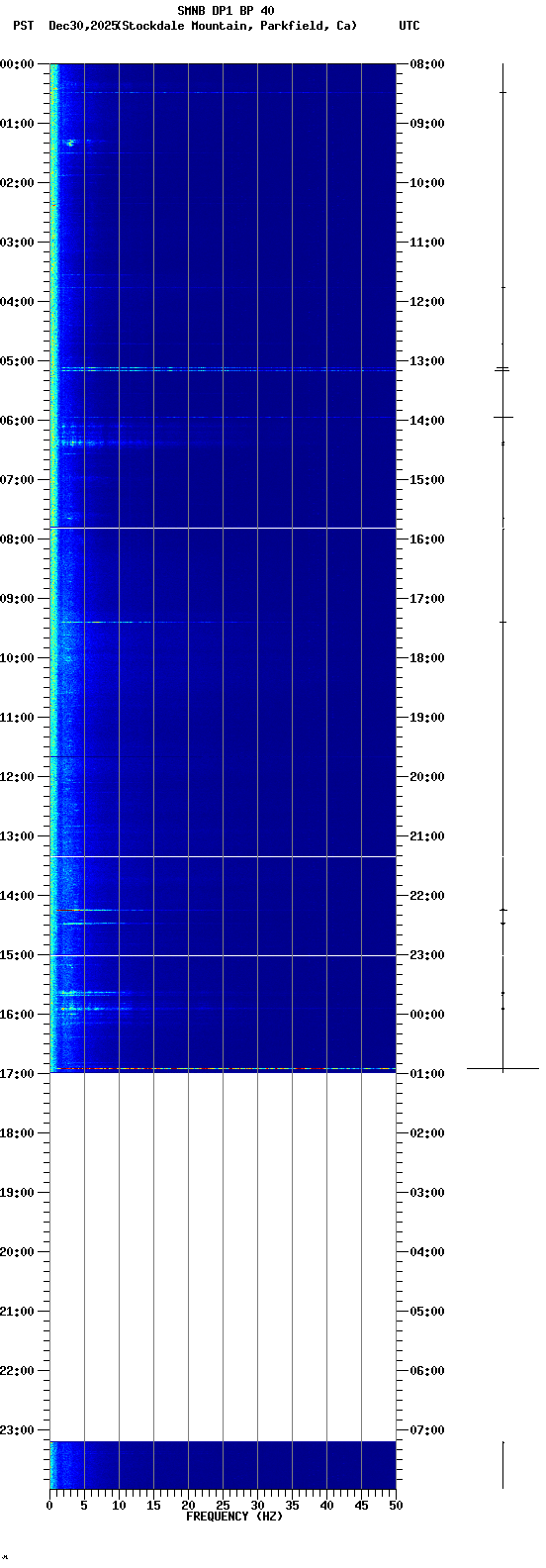Click the 01:00 UTC time label
This screenshot has width=546, height=1568.
(427, 1074)
